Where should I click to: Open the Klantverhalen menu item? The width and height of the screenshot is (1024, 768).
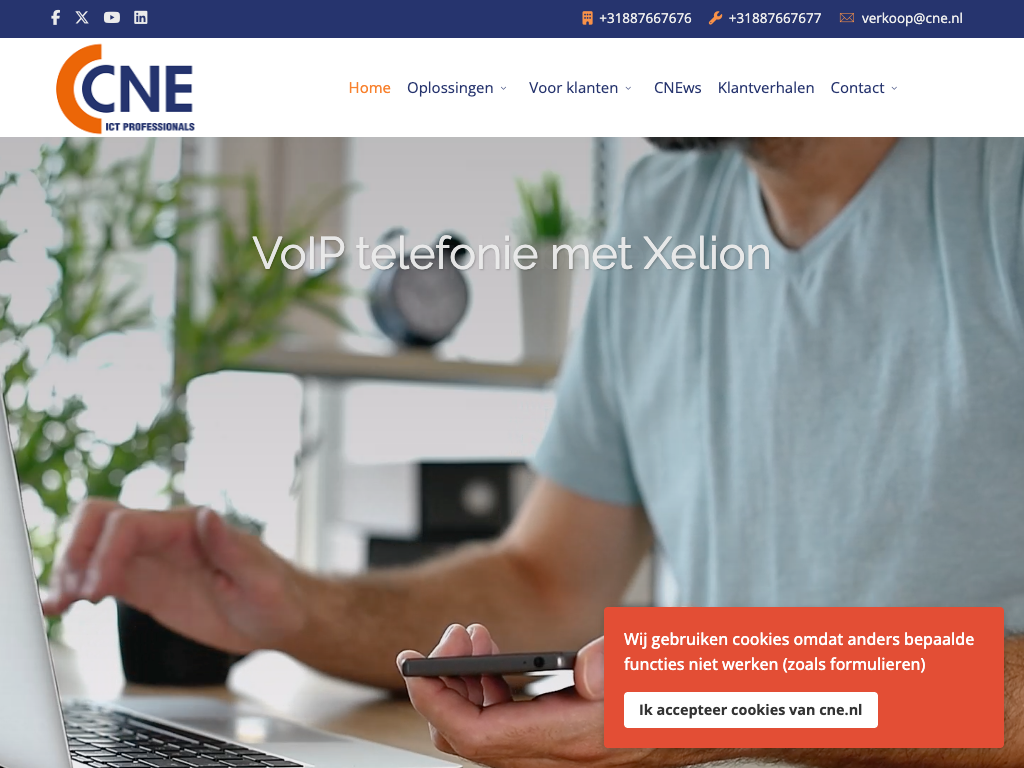click(x=765, y=88)
